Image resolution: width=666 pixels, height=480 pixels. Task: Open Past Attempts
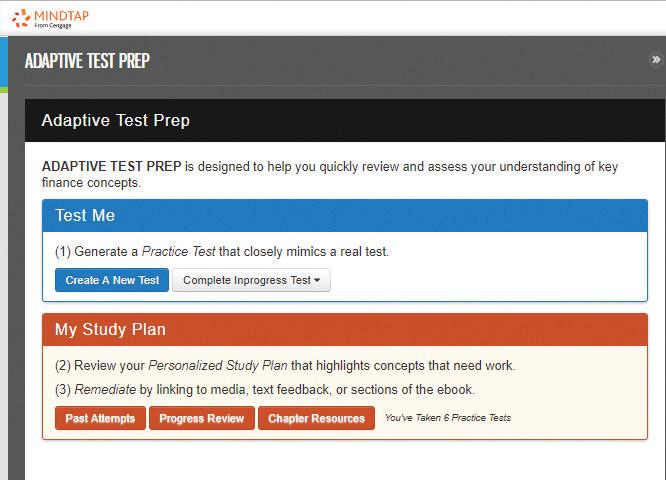pos(100,418)
